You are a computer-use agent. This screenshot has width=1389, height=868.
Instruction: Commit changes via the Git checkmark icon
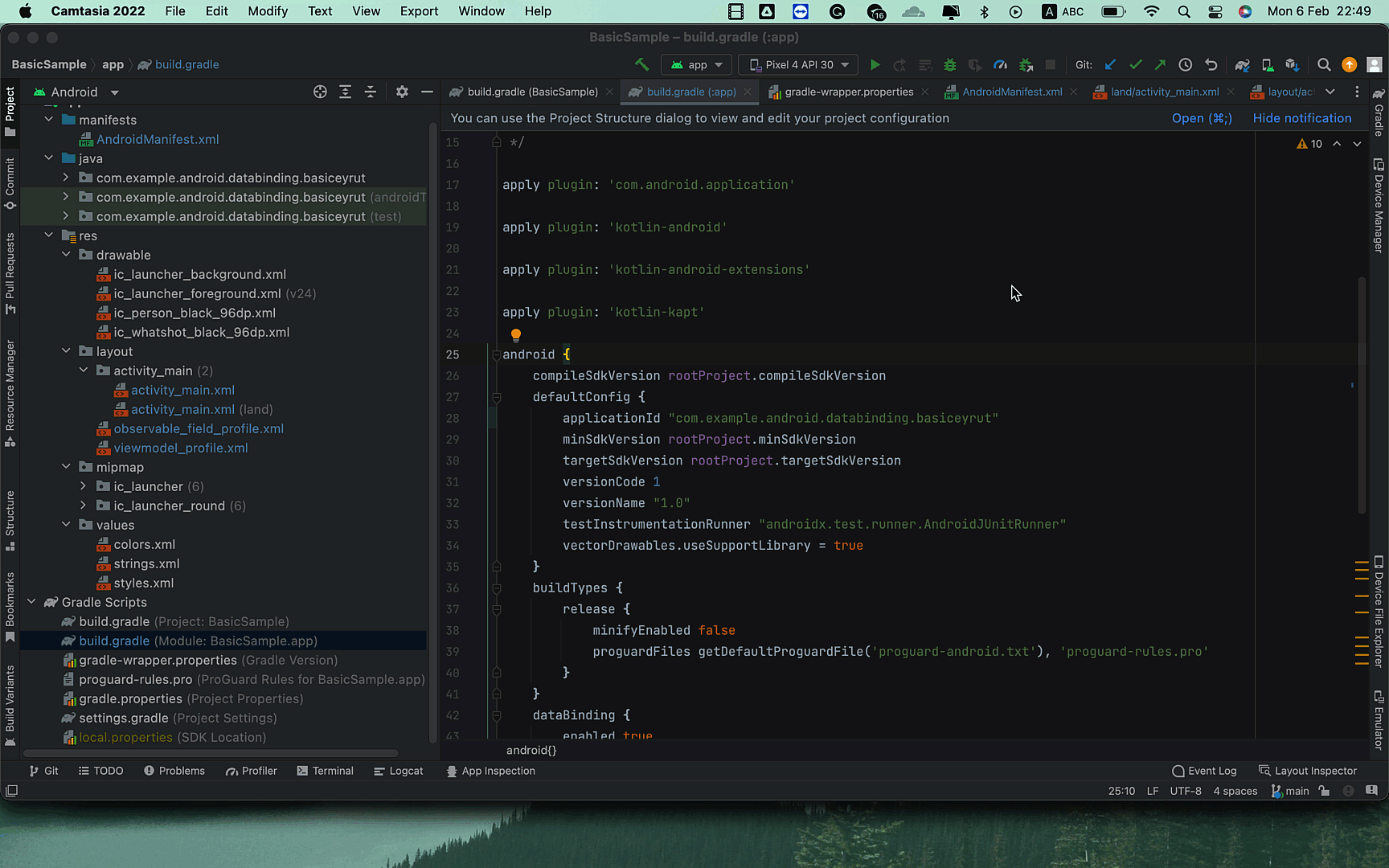point(1135,65)
